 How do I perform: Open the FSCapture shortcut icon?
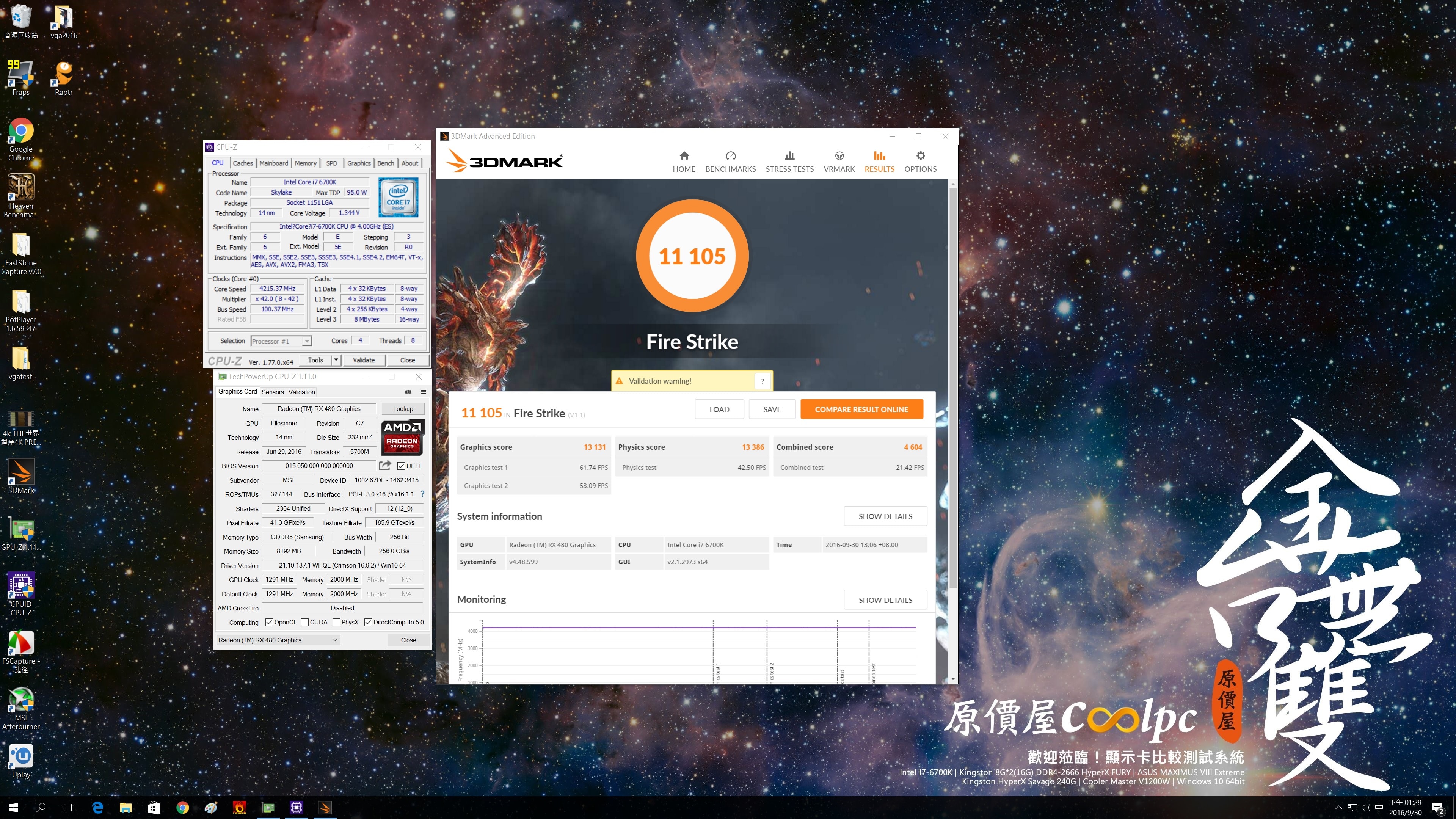point(21,651)
